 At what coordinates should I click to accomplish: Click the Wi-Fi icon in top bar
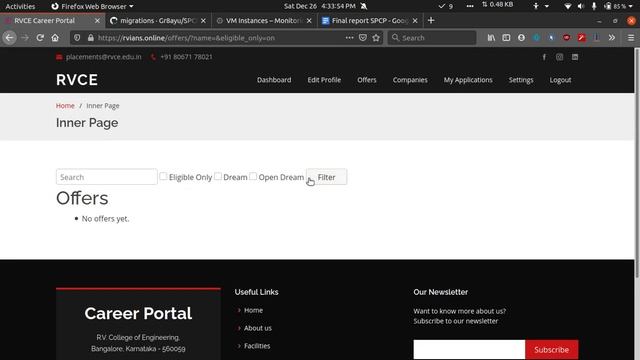[x=567, y=6]
